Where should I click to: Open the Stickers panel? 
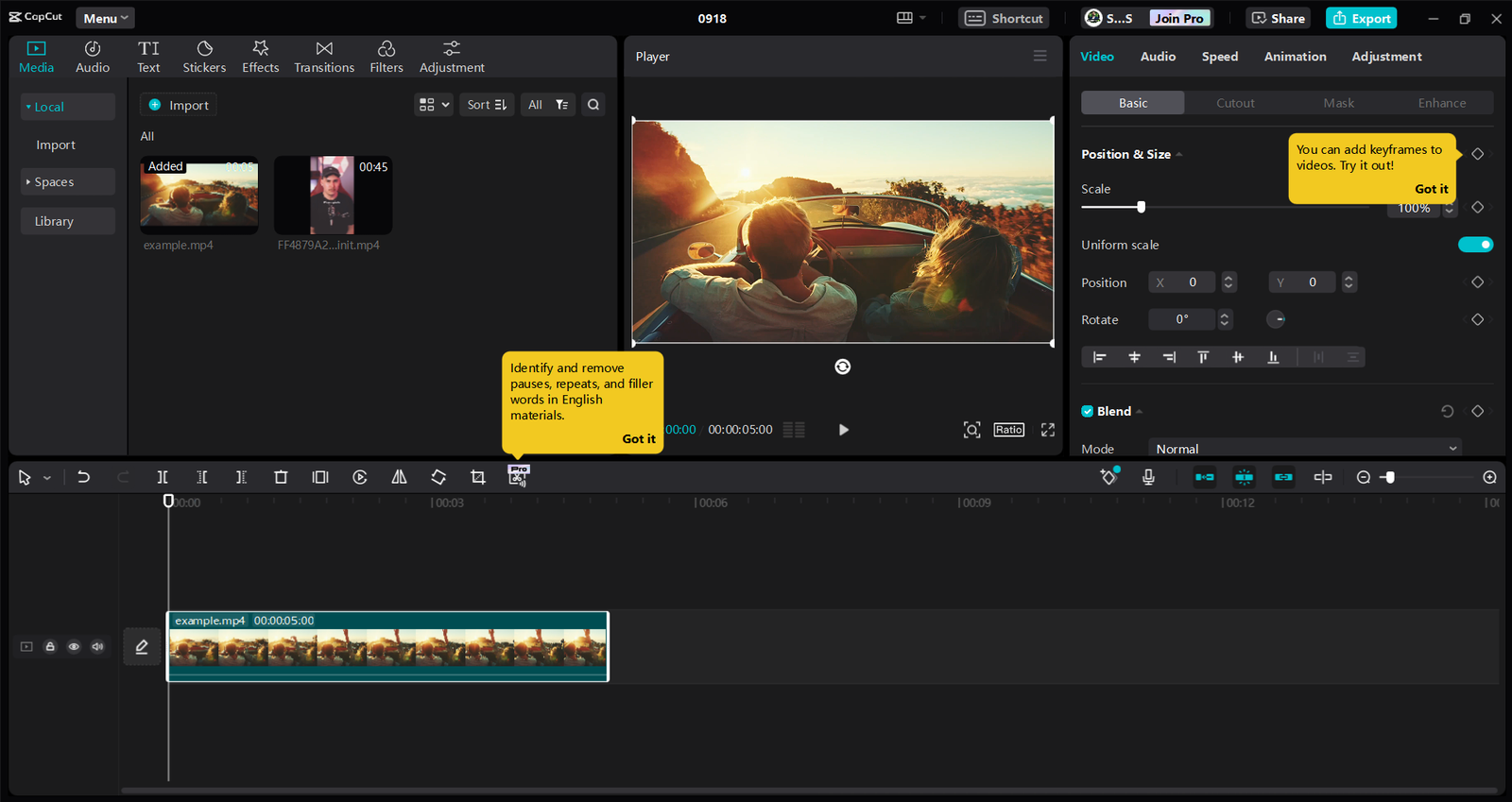(x=204, y=57)
